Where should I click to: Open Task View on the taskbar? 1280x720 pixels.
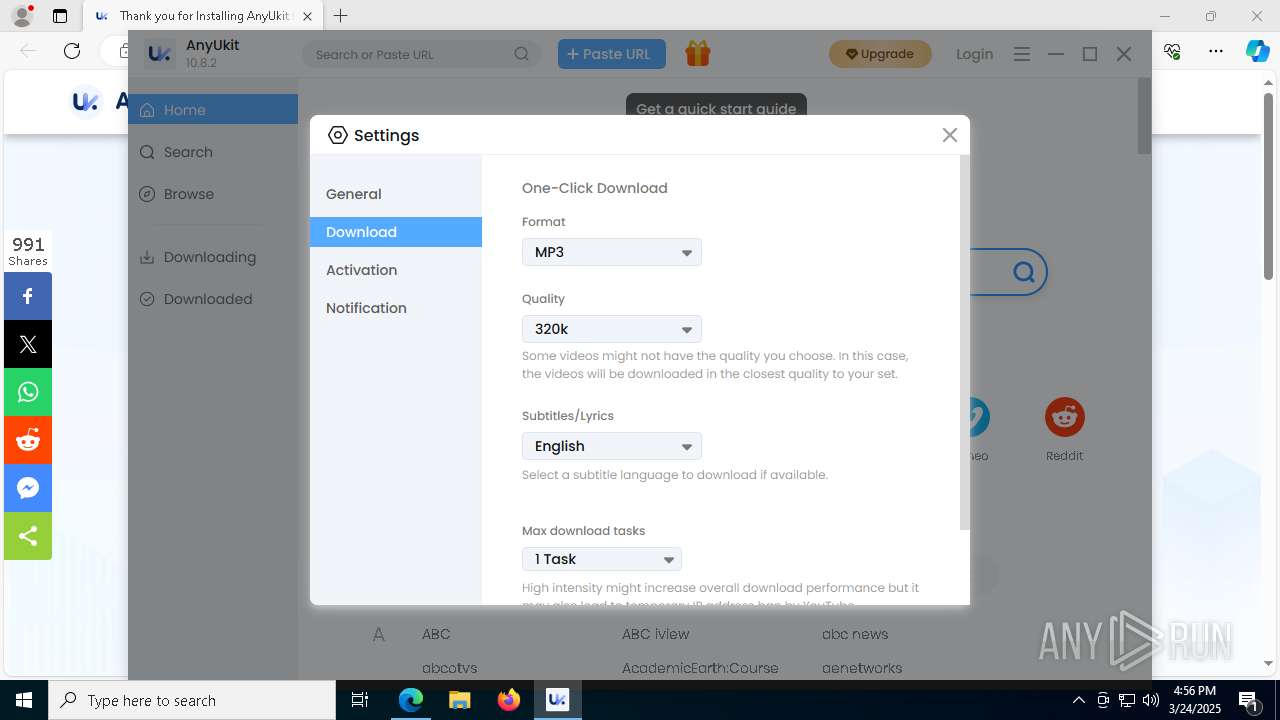click(360, 700)
